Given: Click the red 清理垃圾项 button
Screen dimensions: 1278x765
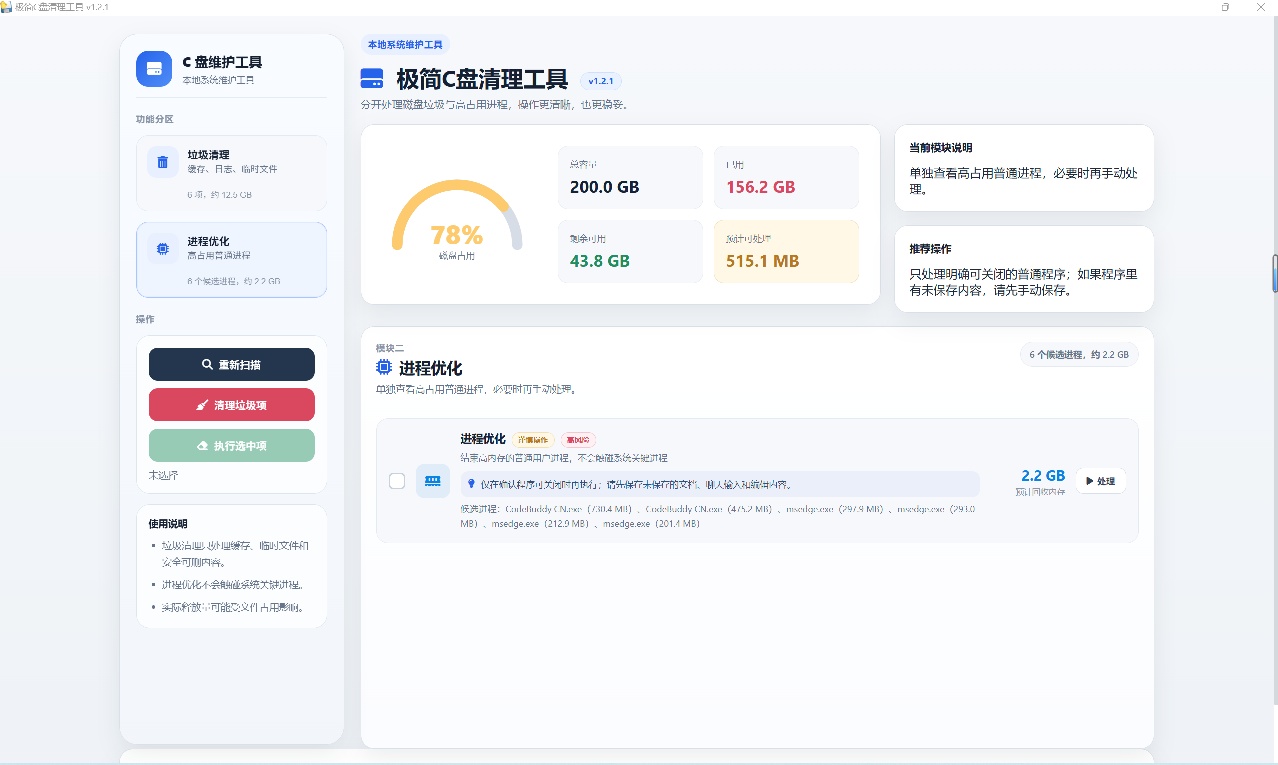Looking at the screenshot, I should coord(232,405).
